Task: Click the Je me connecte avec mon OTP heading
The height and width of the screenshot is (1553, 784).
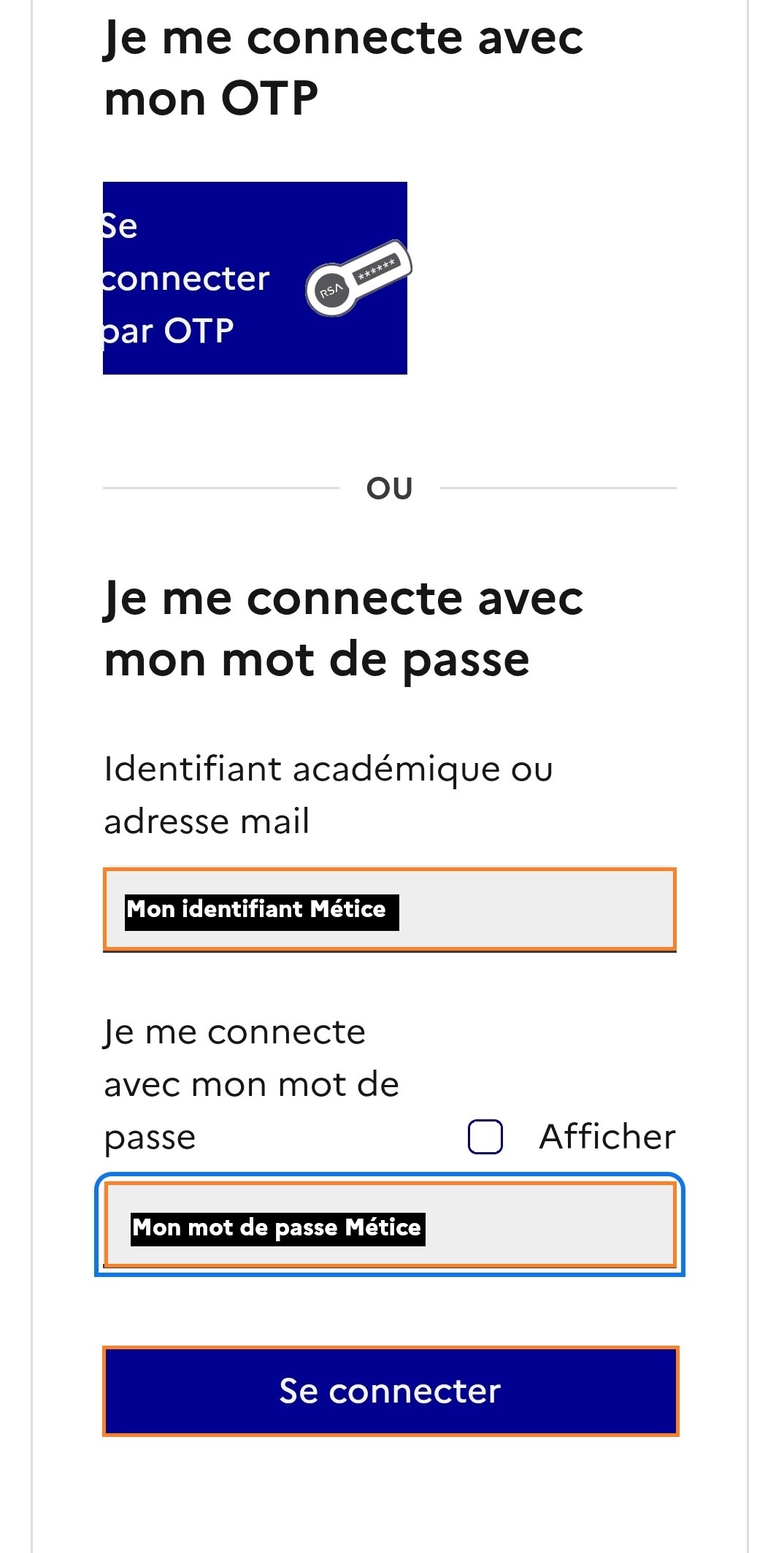Action: click(x=343, y=68)
